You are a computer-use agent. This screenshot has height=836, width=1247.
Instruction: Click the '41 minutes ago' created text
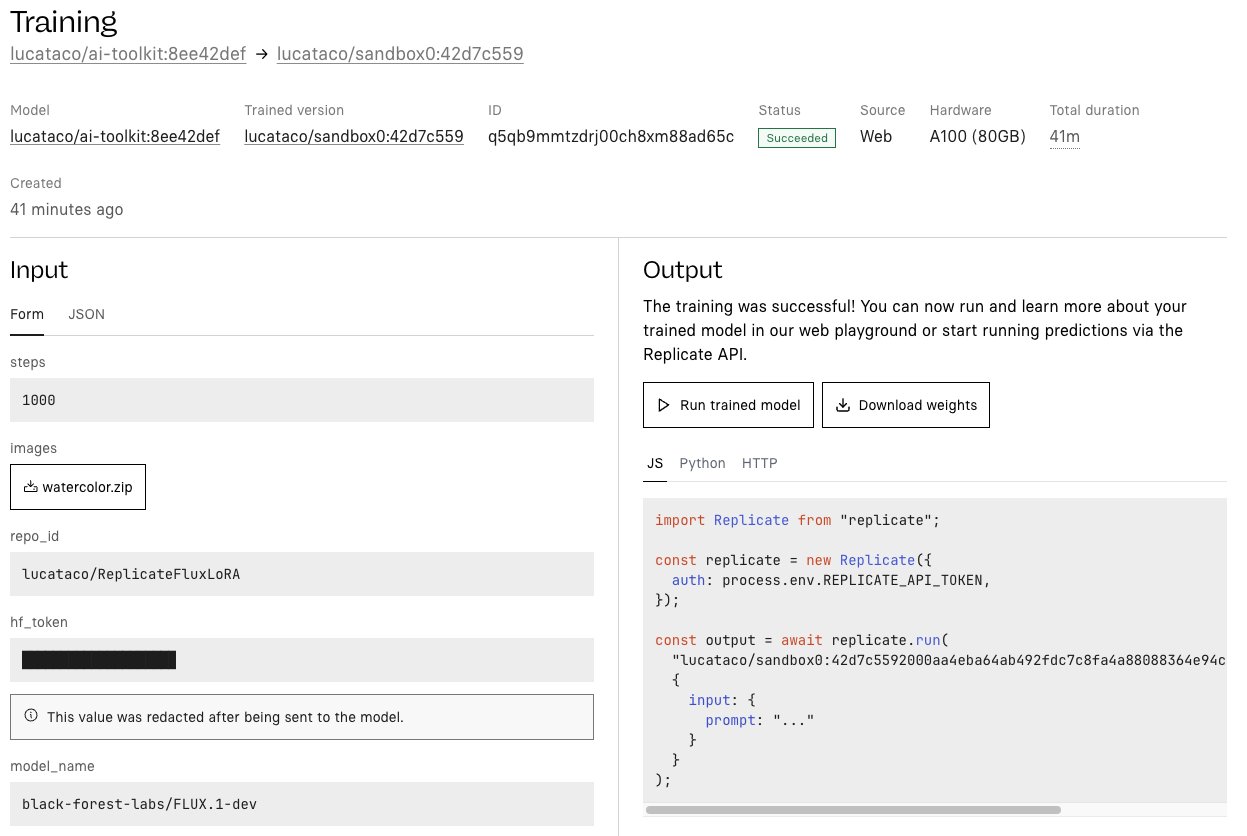[67, 209]
